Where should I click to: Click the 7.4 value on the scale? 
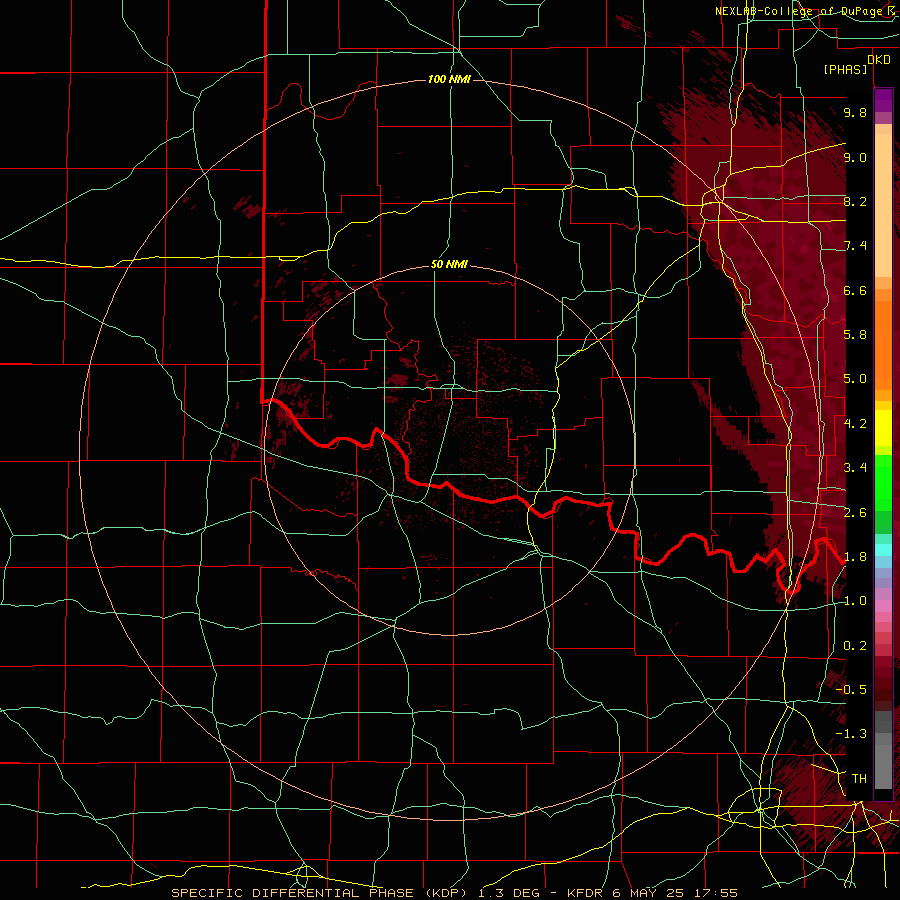(x=855, y=246)
